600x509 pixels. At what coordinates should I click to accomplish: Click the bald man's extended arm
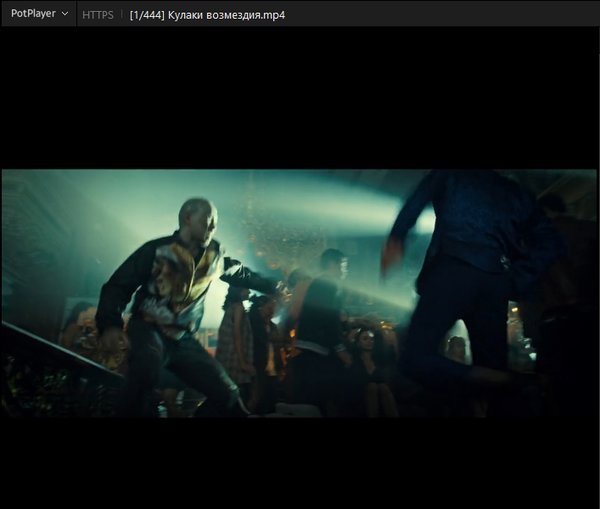[x=252, y=277]
